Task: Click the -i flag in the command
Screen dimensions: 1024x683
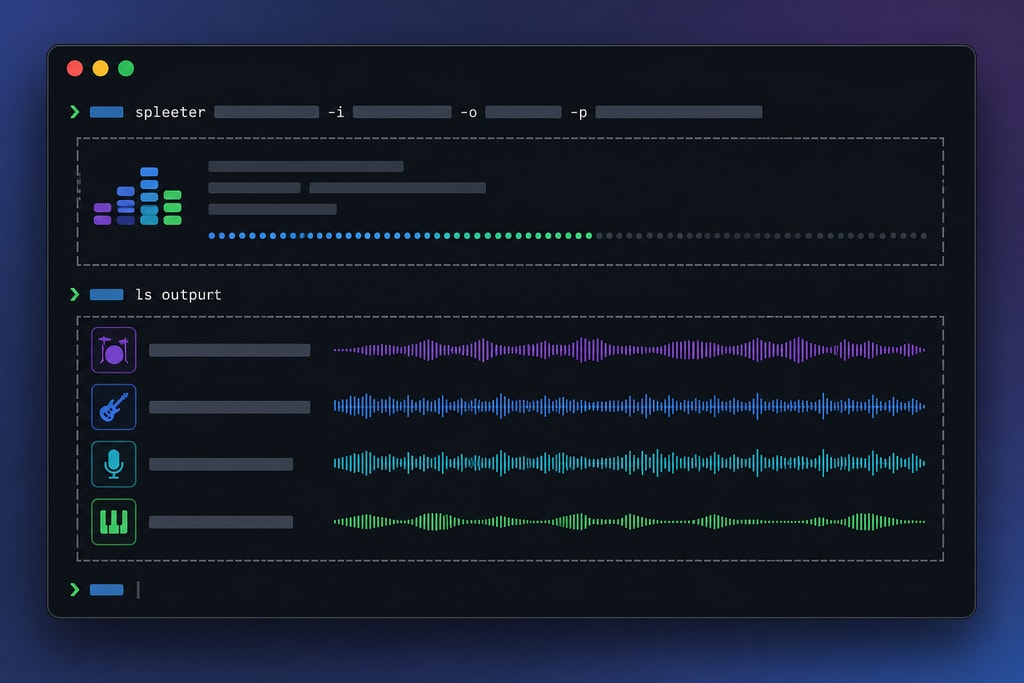Action: coord(336,112)
